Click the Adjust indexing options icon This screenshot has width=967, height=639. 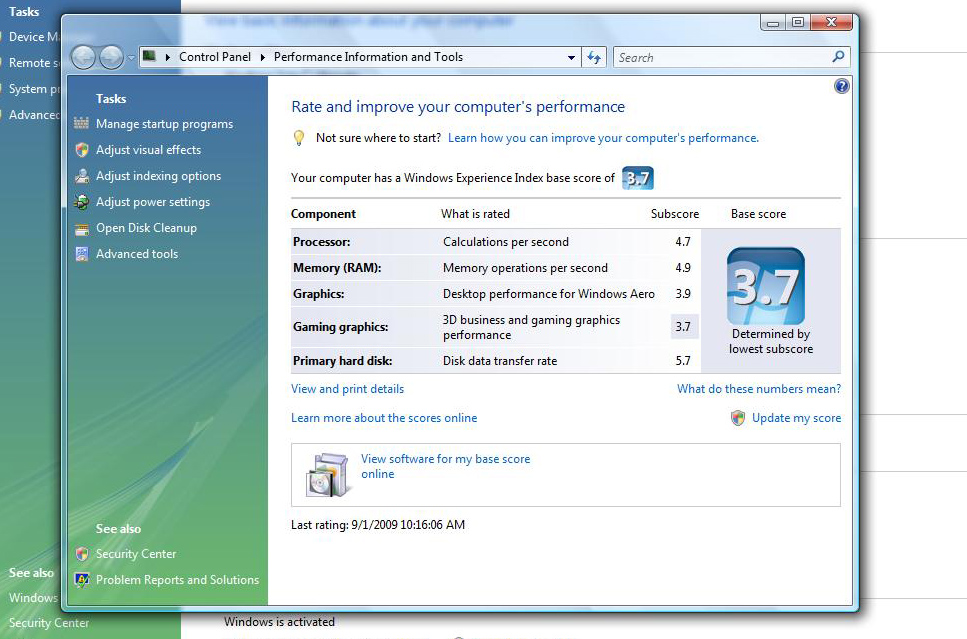(x=81, y=176)
